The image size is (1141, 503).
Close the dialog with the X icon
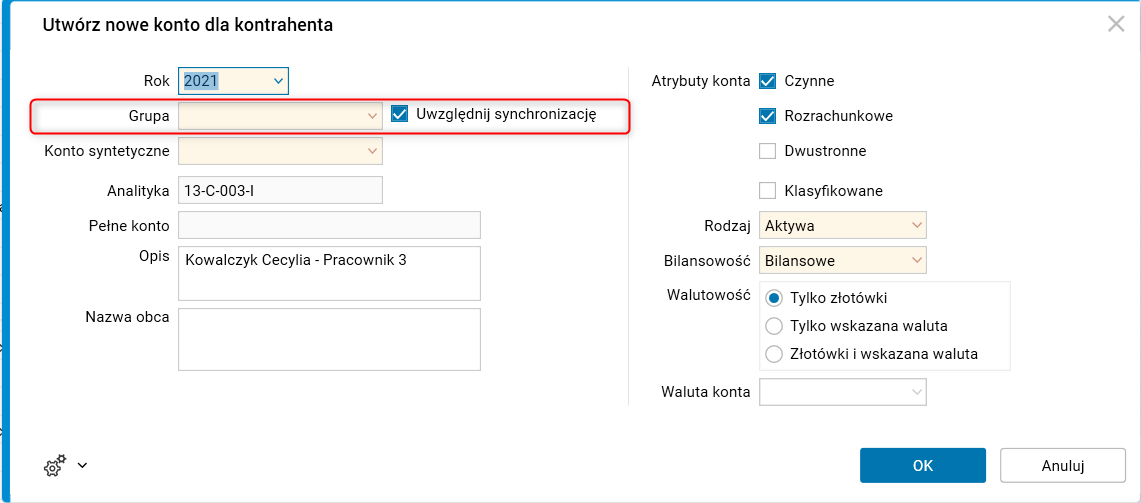pyautogui.click(x=1116, y=25)
